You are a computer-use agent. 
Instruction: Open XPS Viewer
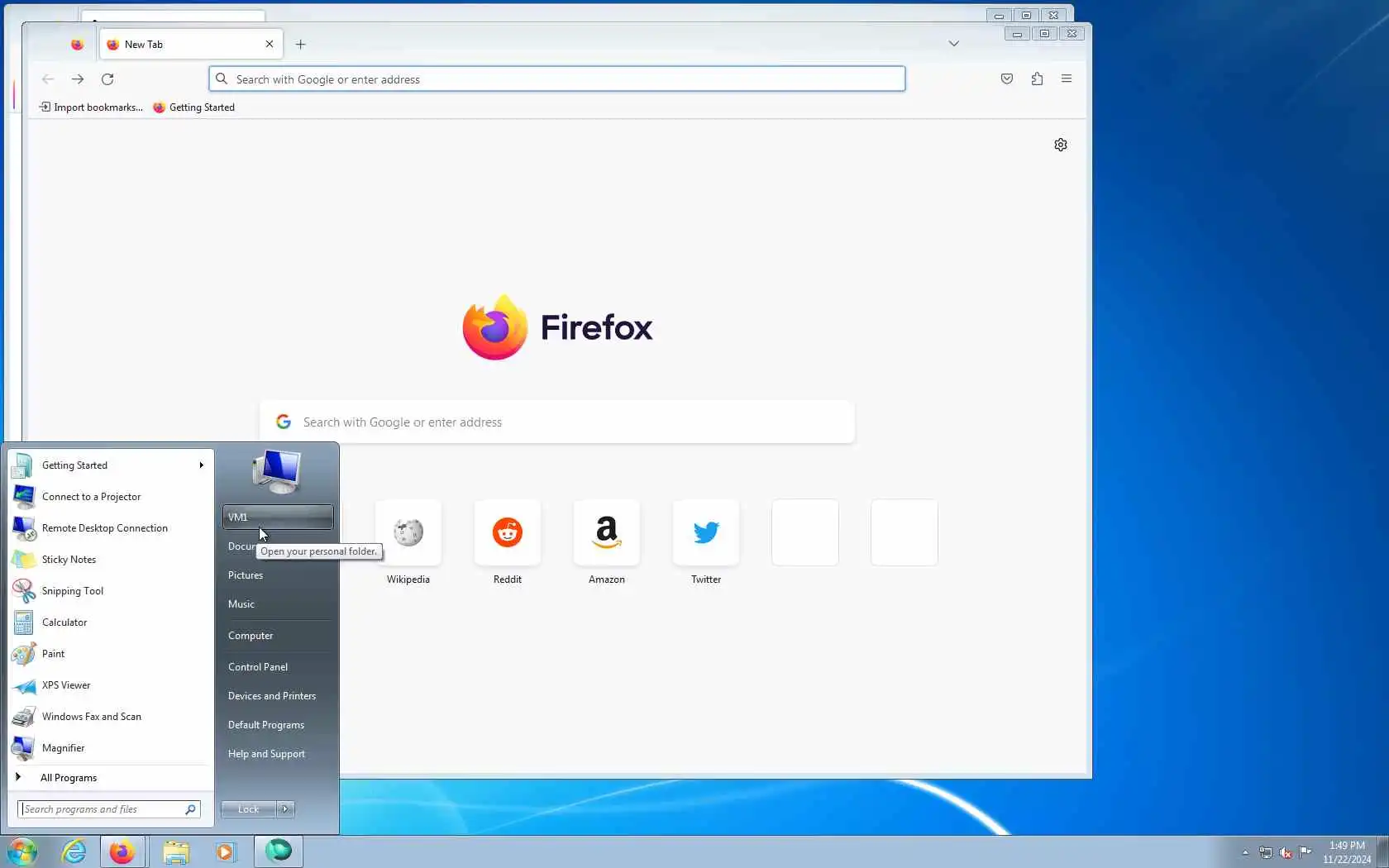(111, 685)
